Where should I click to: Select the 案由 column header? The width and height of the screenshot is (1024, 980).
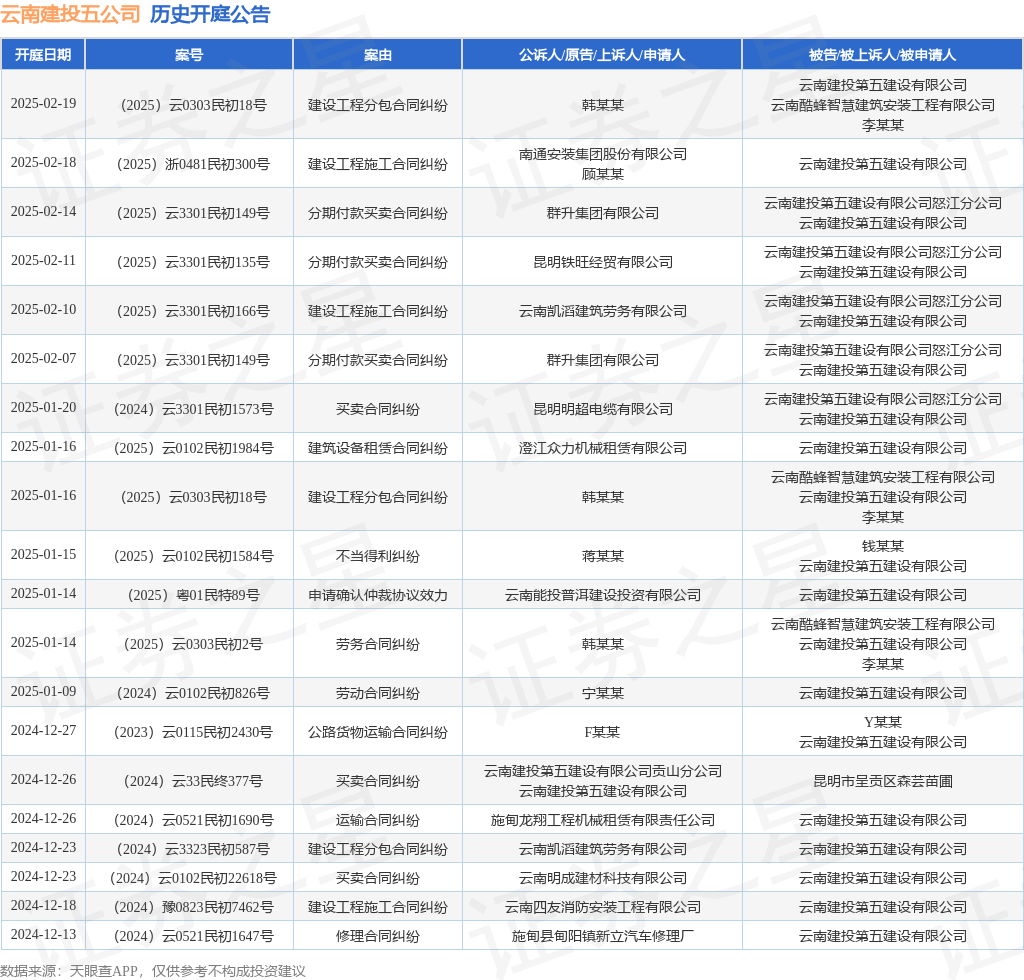point(377,55)
